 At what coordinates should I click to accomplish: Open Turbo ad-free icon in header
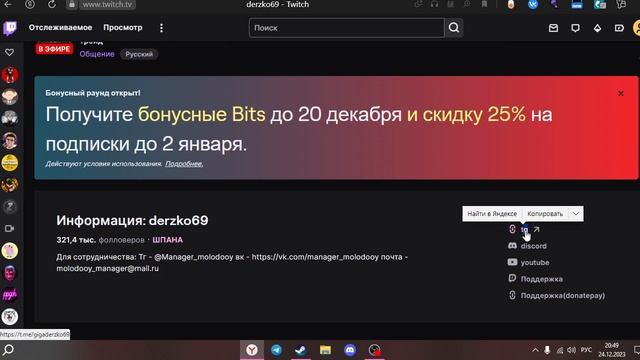(x=619, y=28)
